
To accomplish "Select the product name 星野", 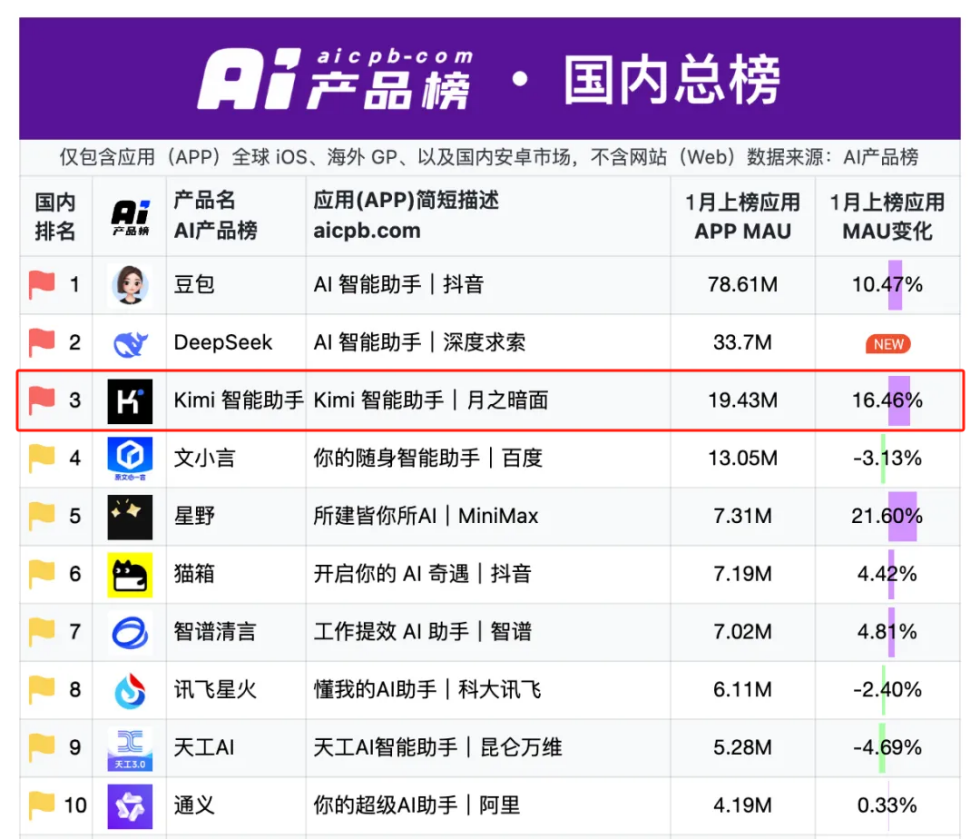I will tap(194, 516).
